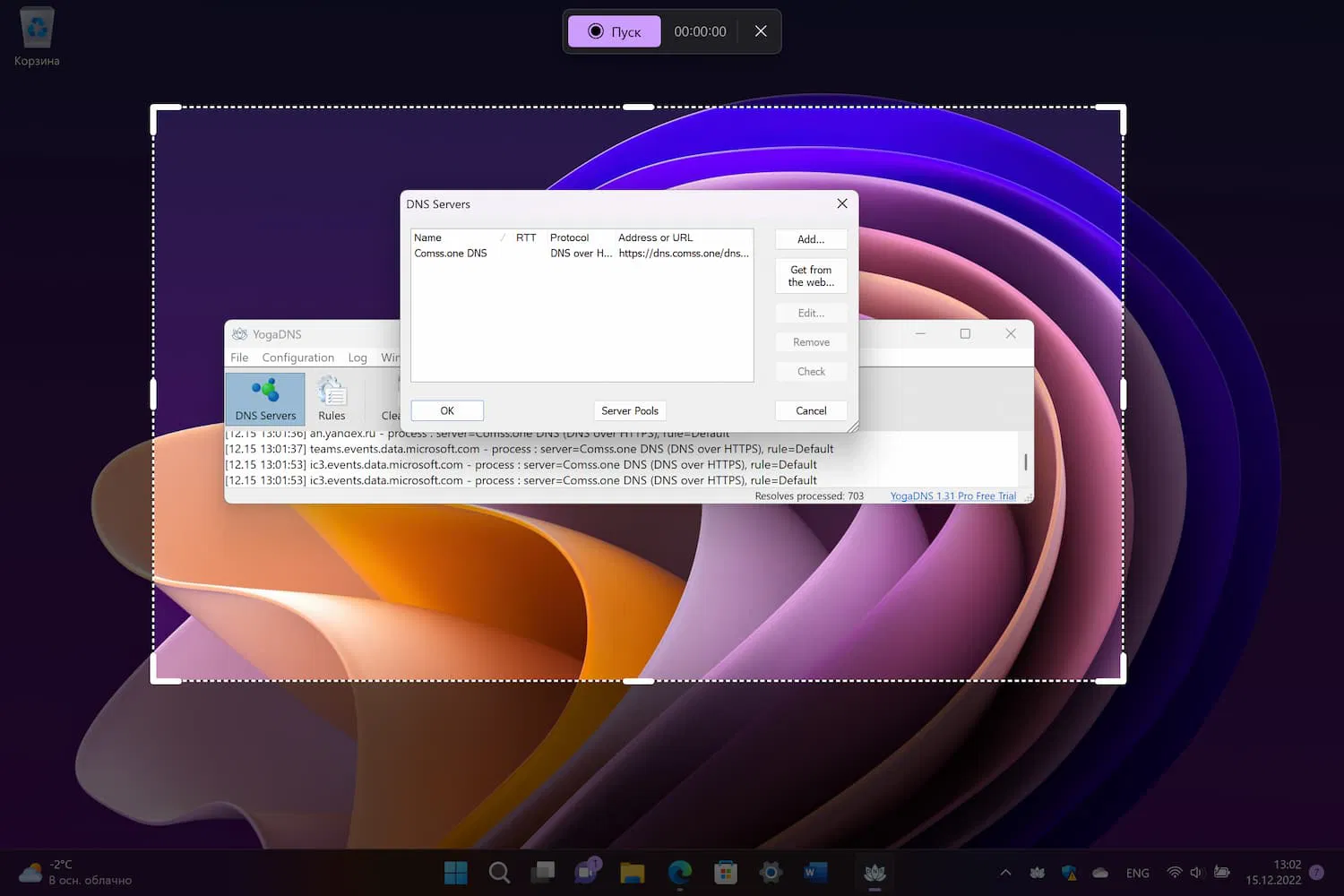Image resolution: width=1344 pixels, height=896 pixels.
Task: Open the Configuration menu
Action: pos(297,358)
